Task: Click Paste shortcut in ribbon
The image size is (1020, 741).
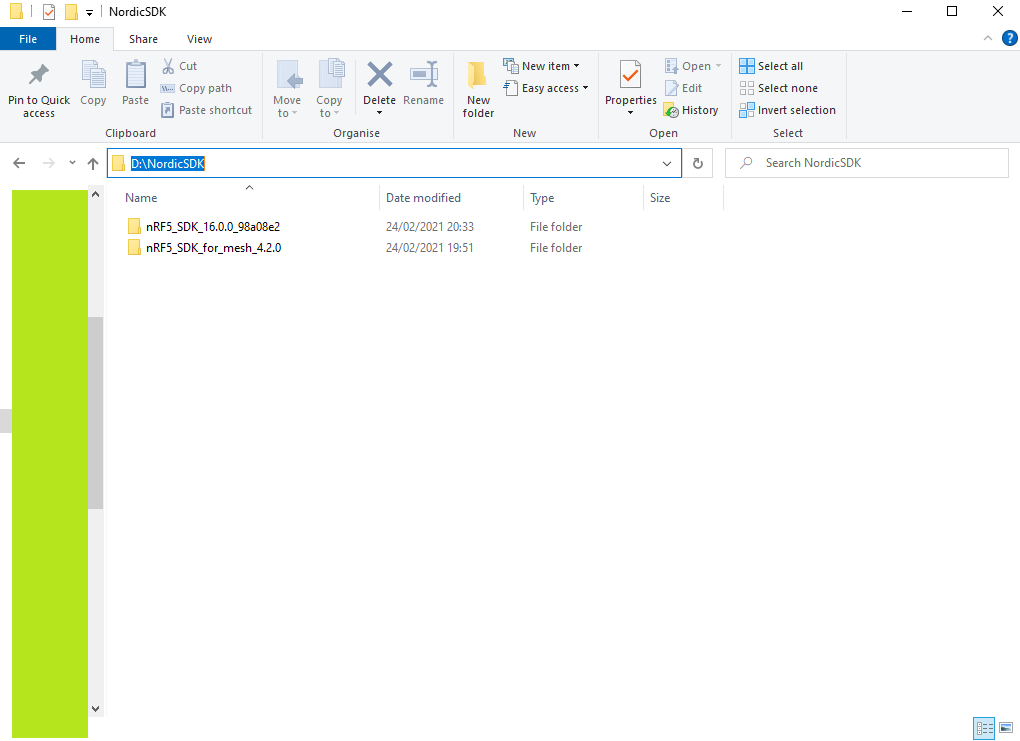Action: click(x=207, y=110)
